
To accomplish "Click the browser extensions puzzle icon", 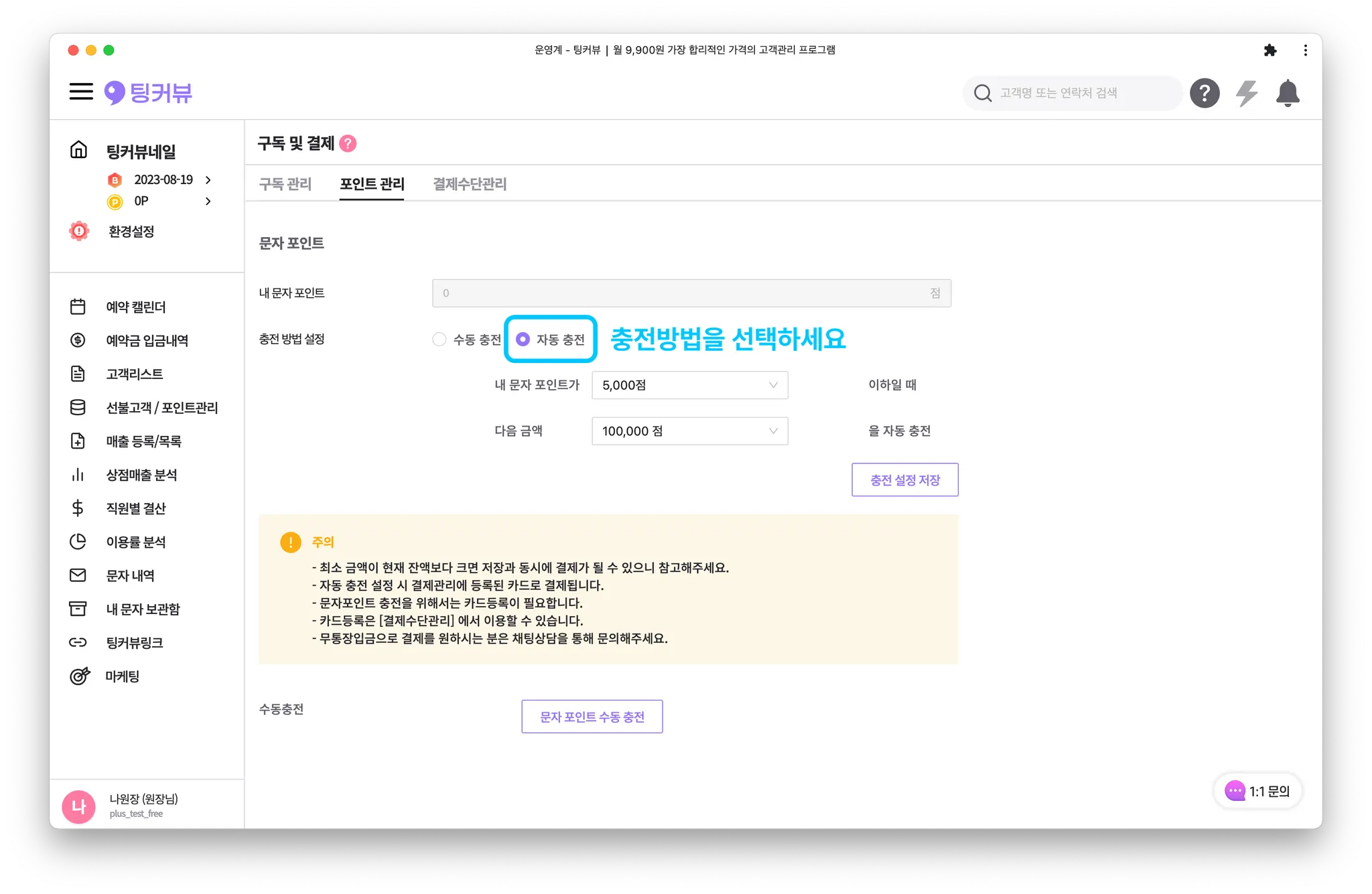I will [1270, 50].
